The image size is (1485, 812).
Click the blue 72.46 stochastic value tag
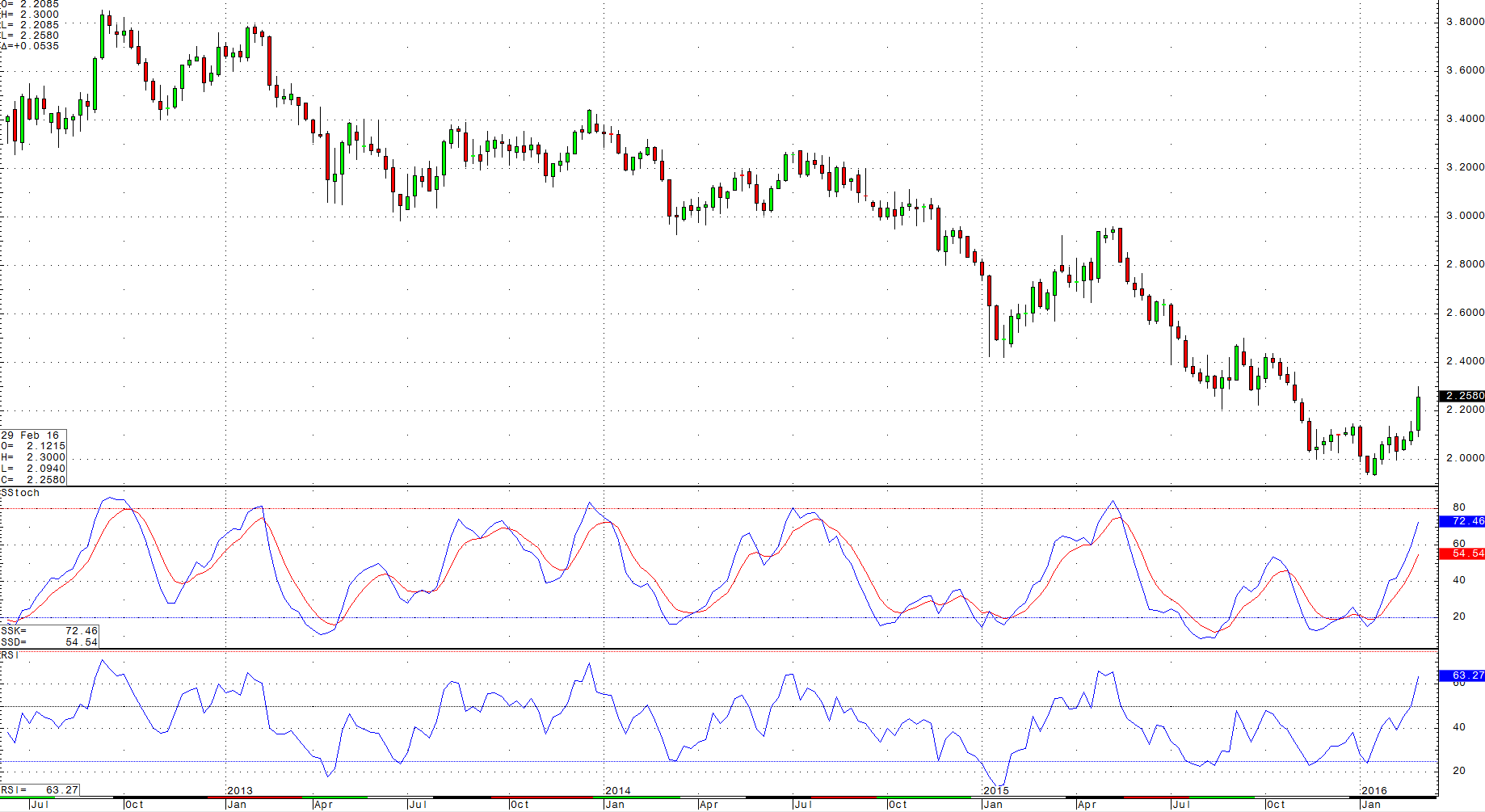point(1462,521)
